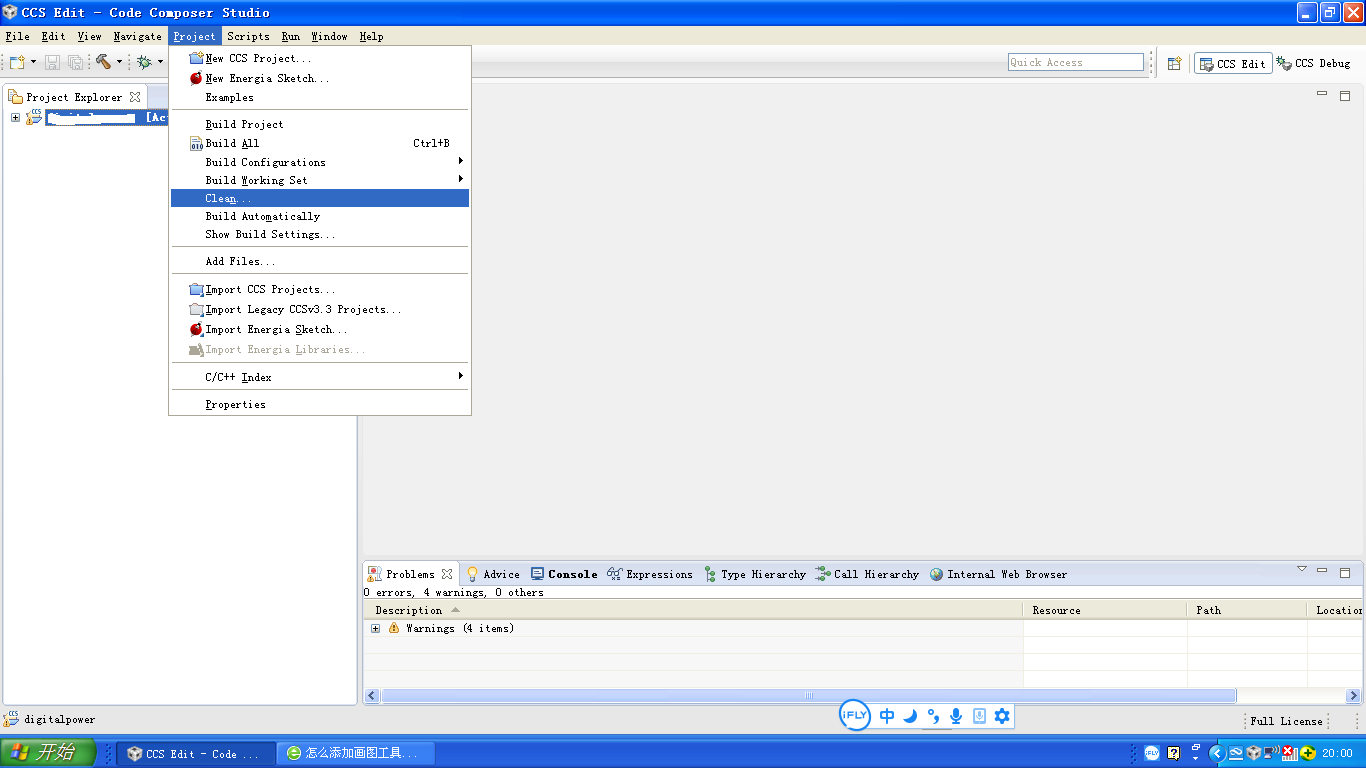The height and width of the screenshot is (768, 1366).
Task: Toggle Build Automatically option
Action: (320, 216)
